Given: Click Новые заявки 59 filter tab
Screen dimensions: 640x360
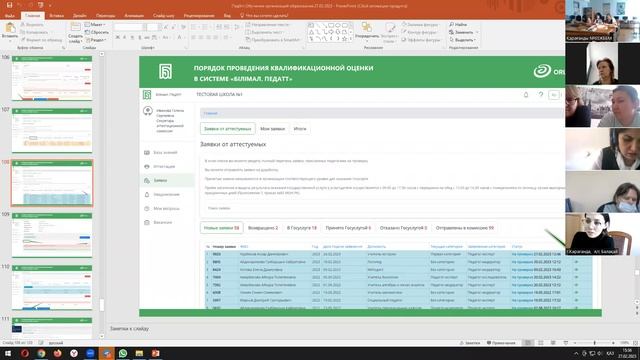Looking at the screenshot, I should (221, 228).
